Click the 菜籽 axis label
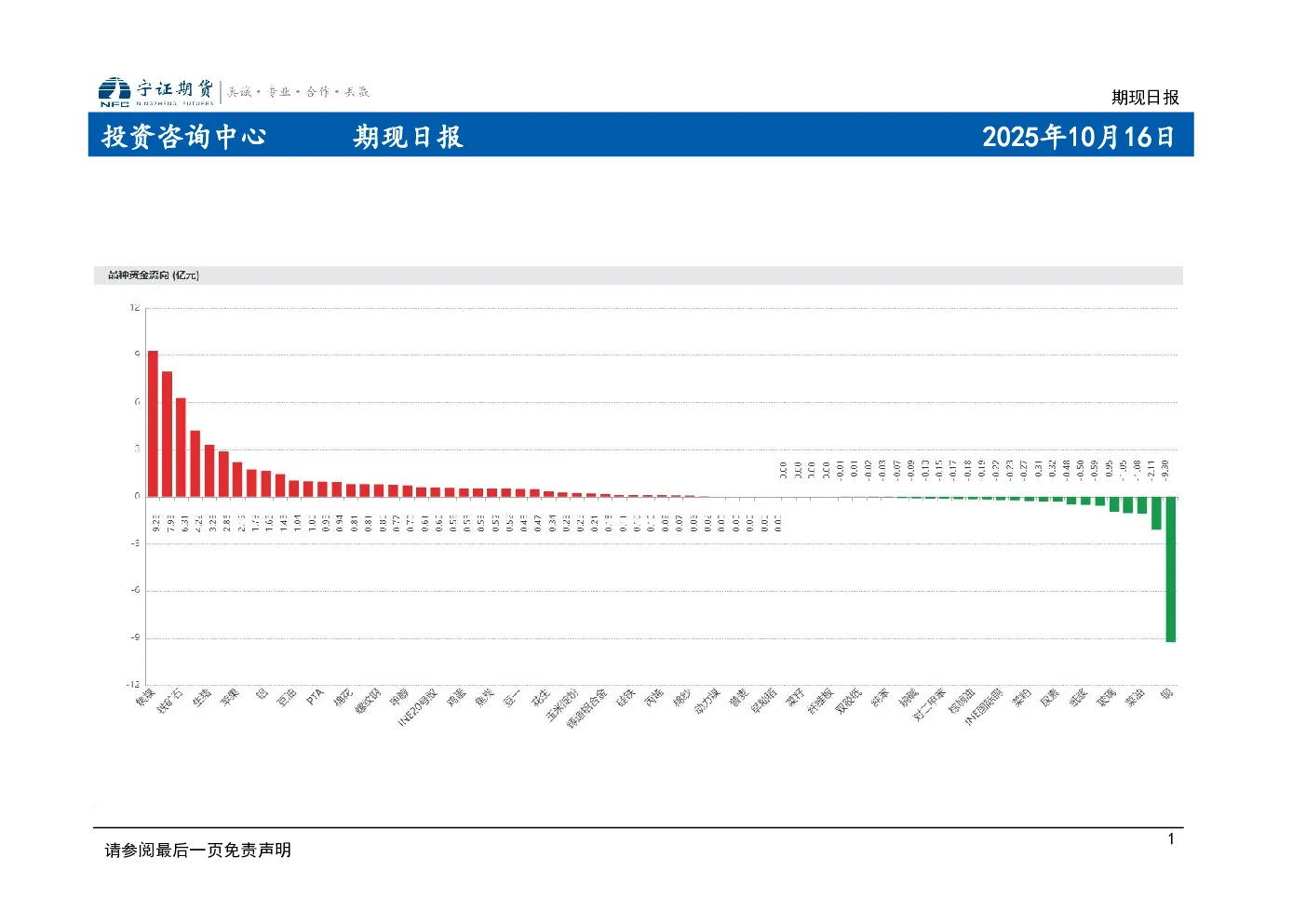Screen dimensions: 1306x924 coord(796,698)
